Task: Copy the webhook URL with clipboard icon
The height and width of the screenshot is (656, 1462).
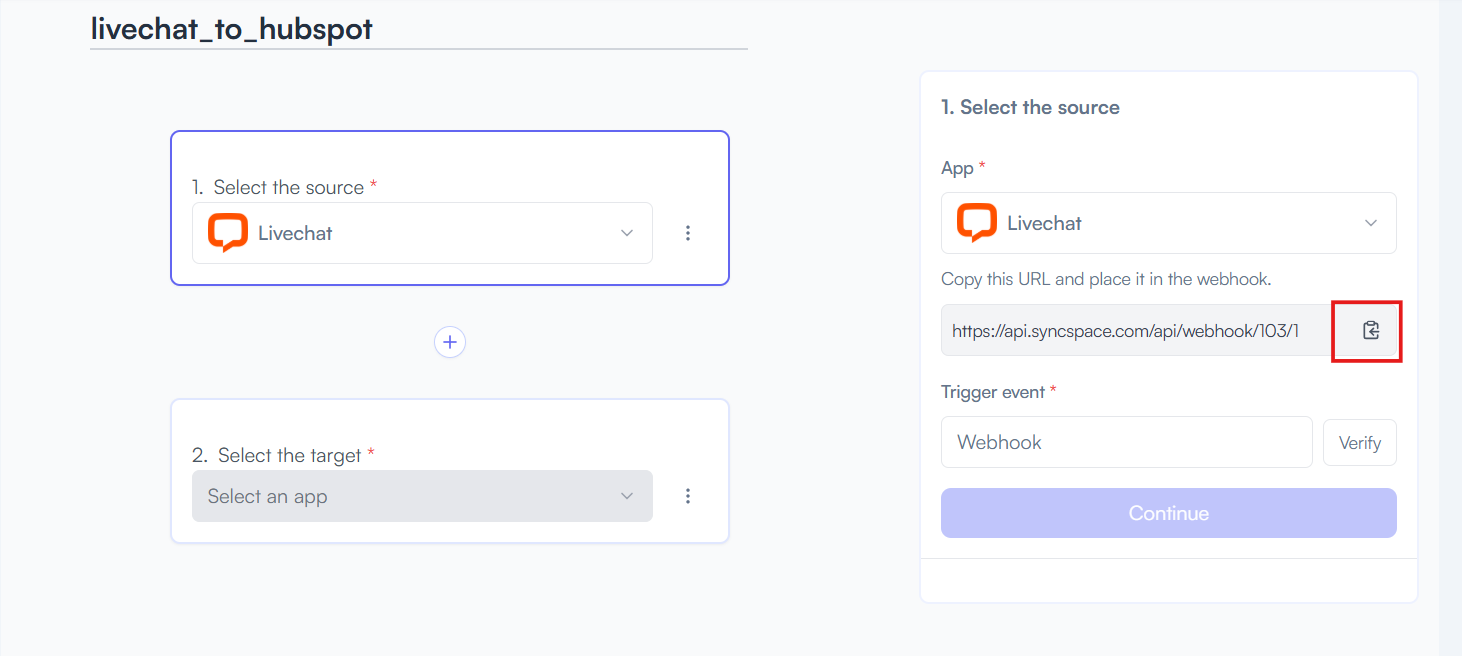Action: (1370, 330)
